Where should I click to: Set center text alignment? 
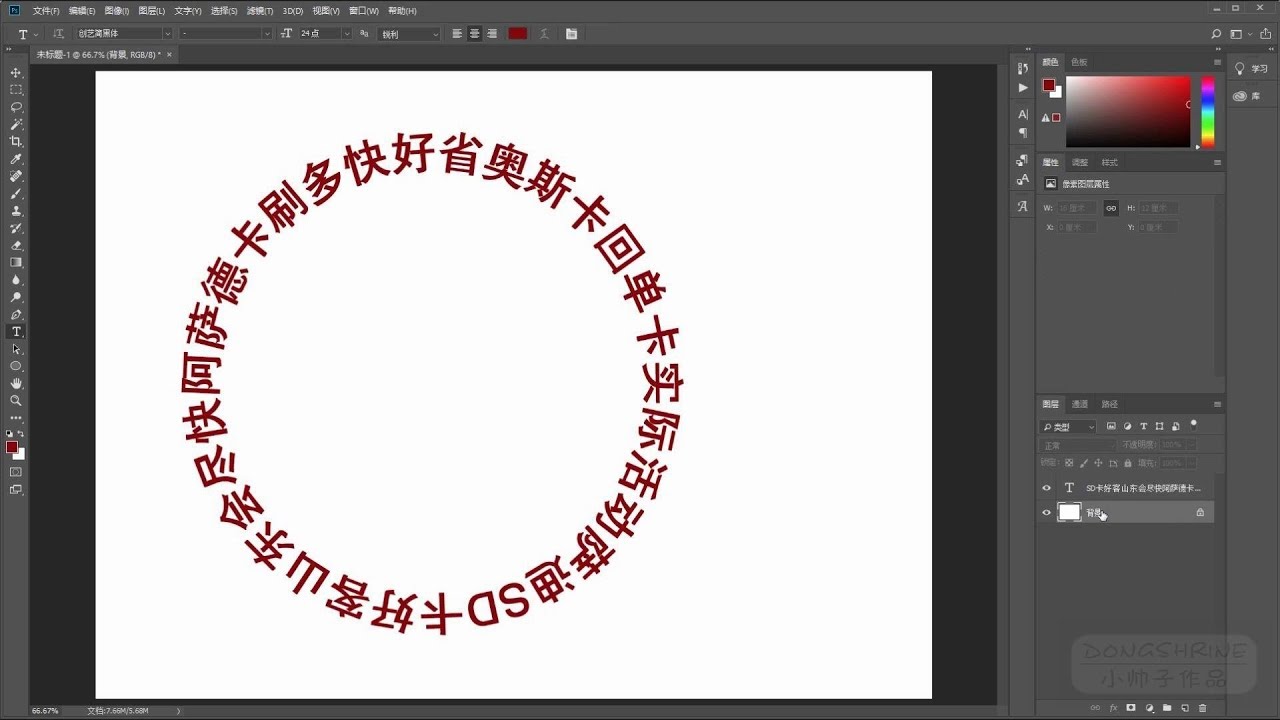tap(475, 33)
